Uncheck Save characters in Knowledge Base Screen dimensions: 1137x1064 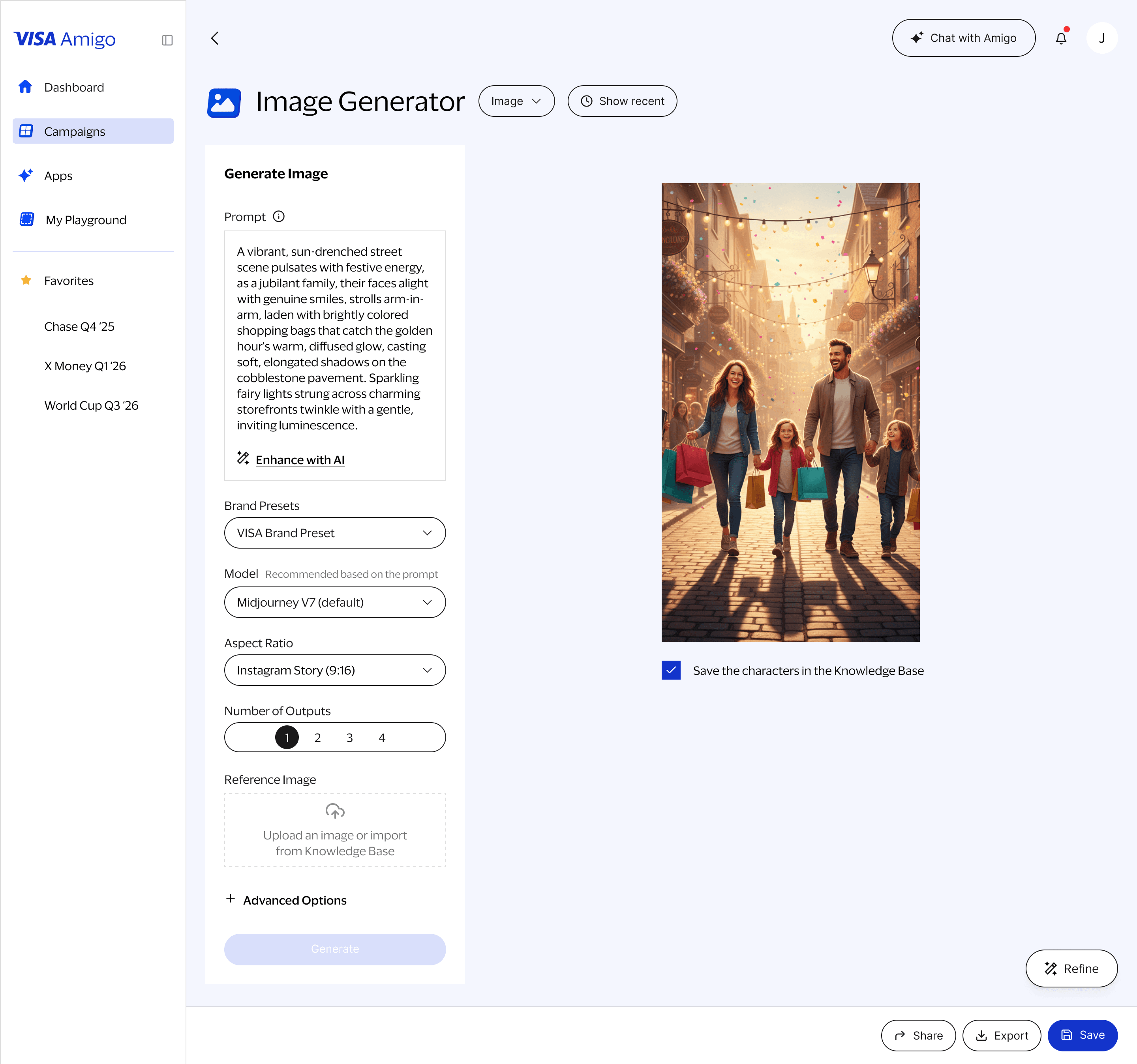pyautogui.click(x=671, y=670)
